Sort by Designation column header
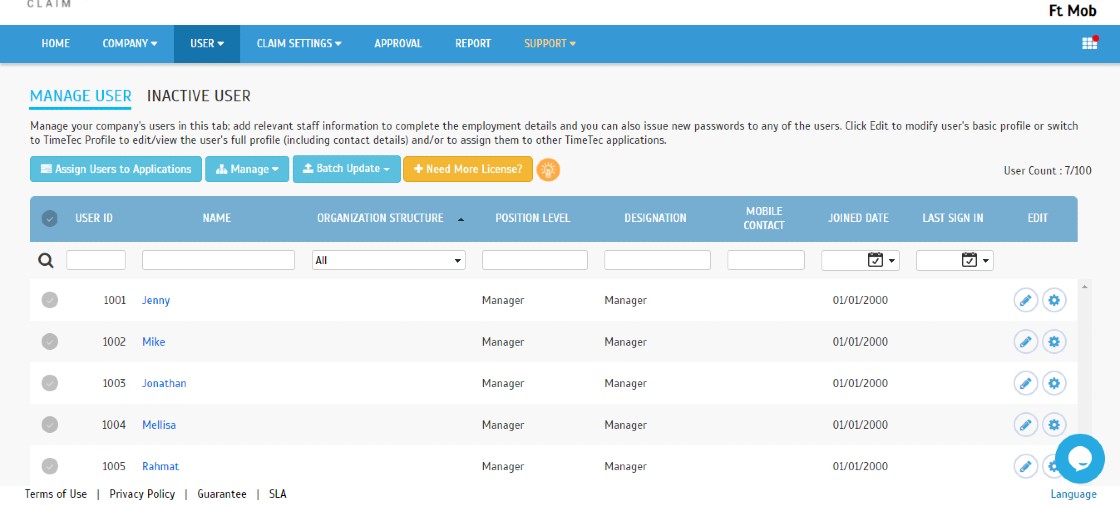1120x506 pixels. click(655, 218)
